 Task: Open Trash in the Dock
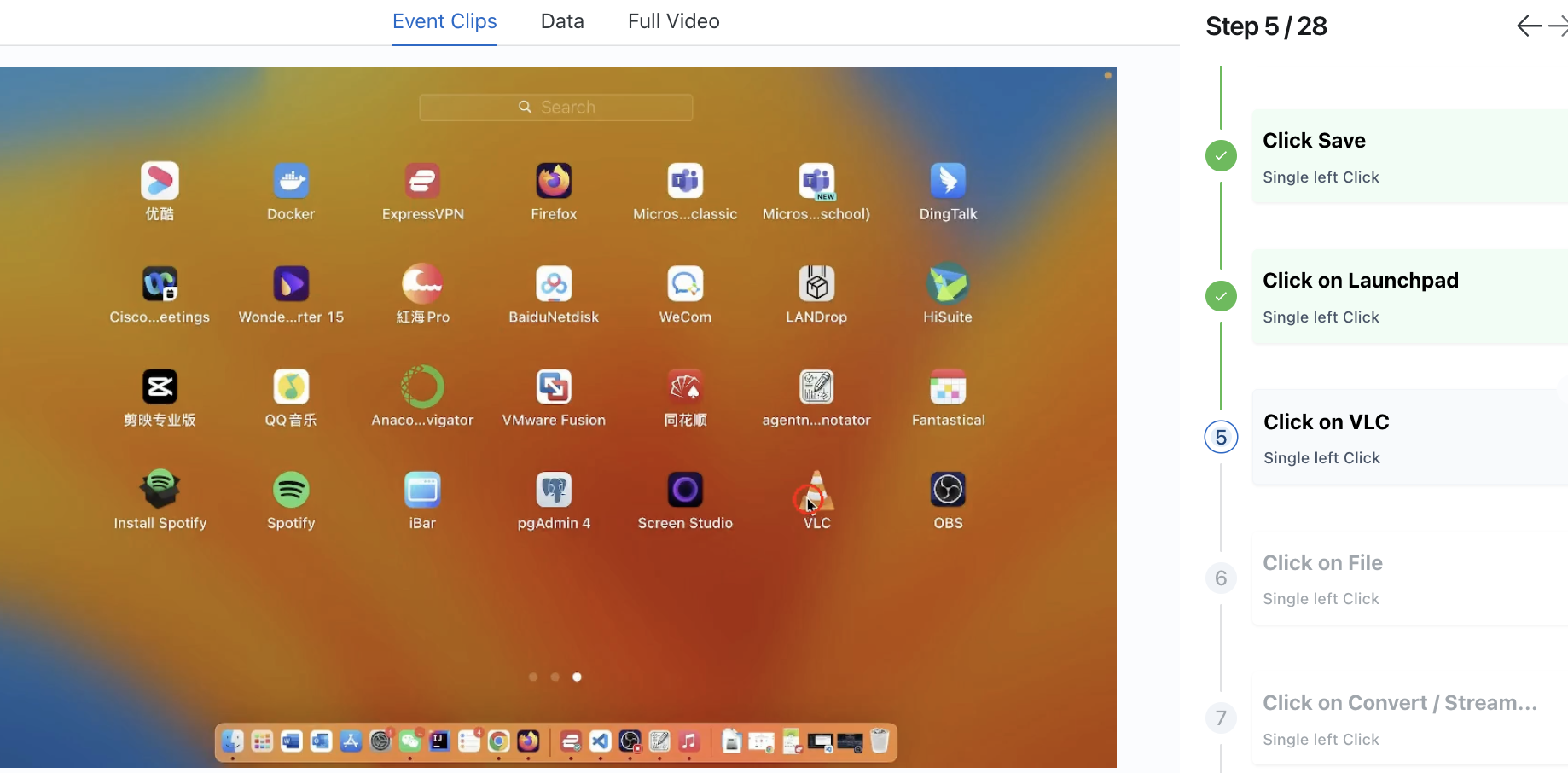[880, 741]
